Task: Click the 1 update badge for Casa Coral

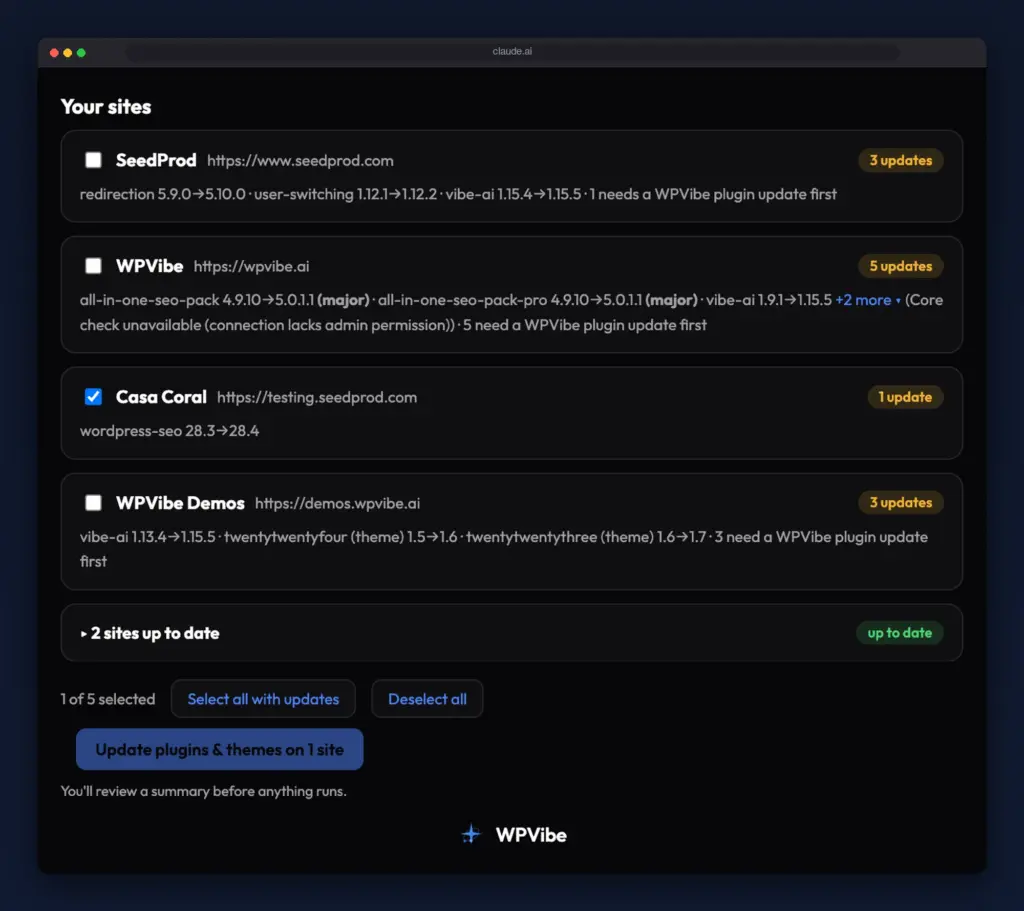Action: point(905,396)
